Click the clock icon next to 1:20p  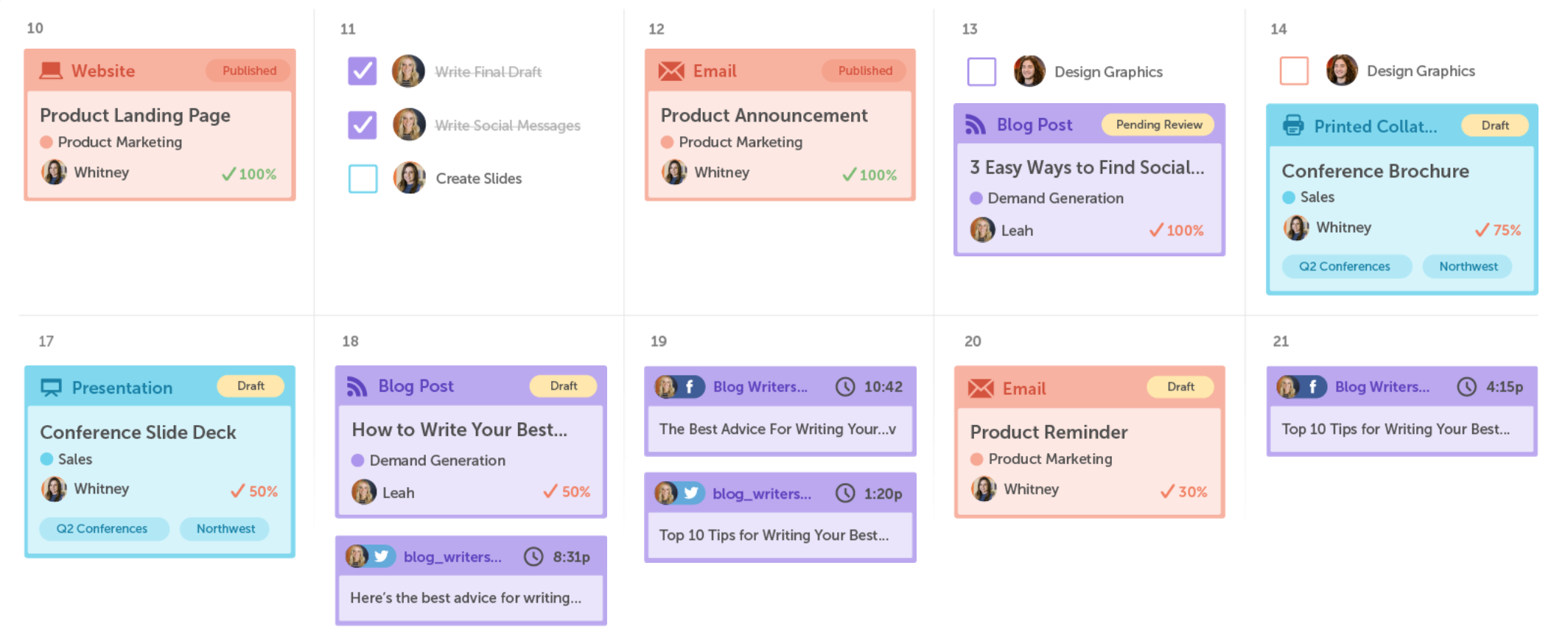[x=845, y=493]
